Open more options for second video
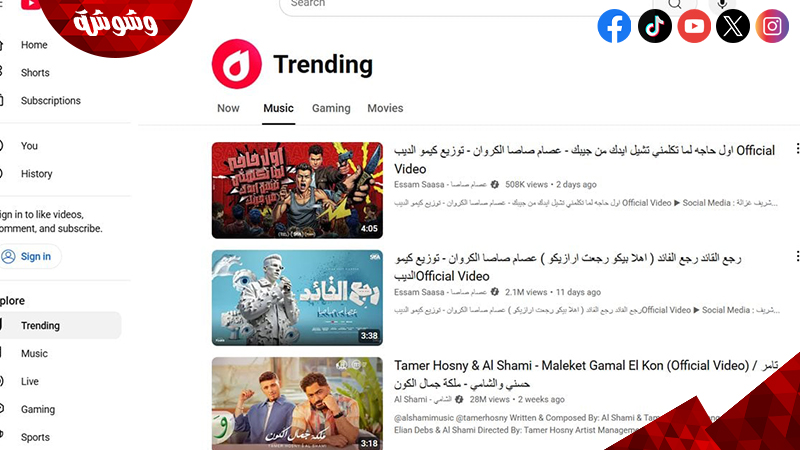Viewport: 800px width, 450px height. (797, 256)
